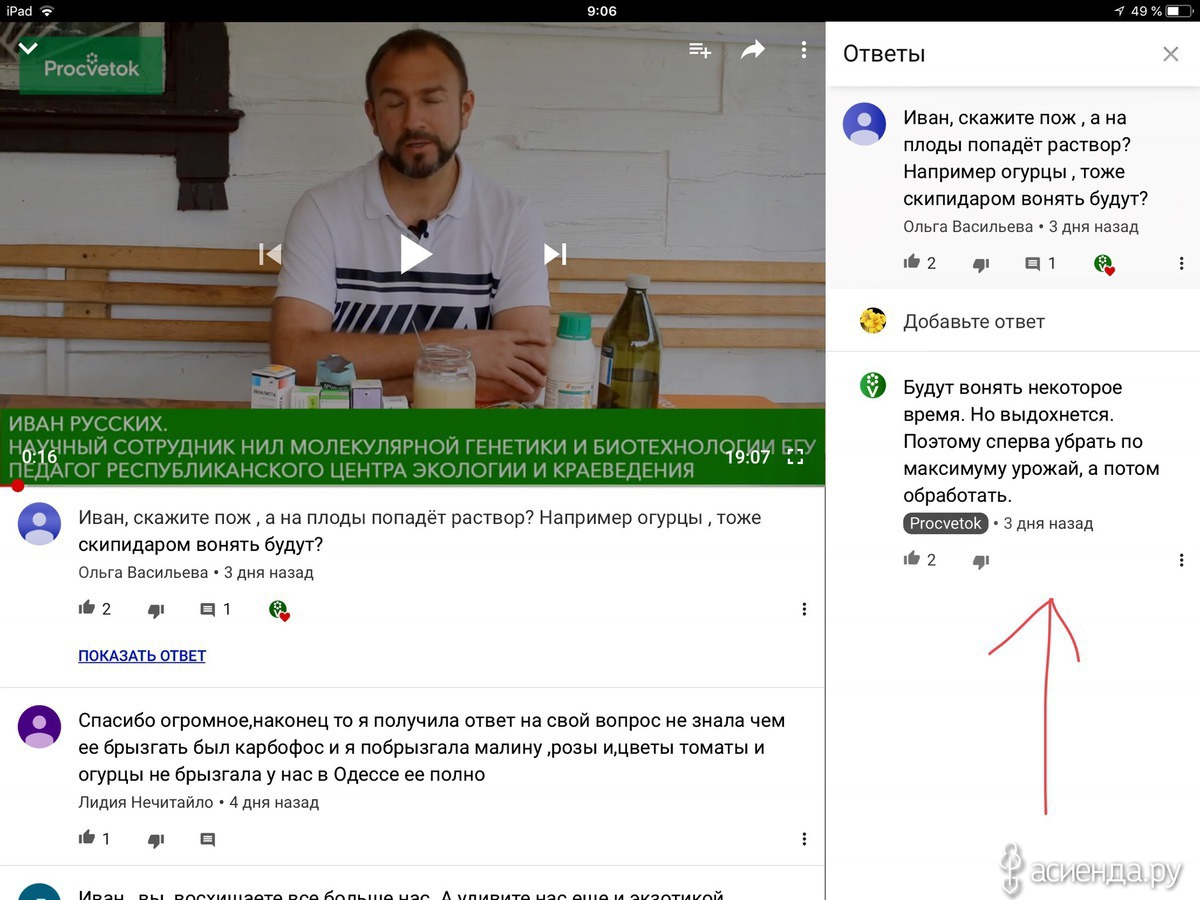Like Лидия Нечитайло's comment
The width and height of the screenshot is (1200, 900).
click(87, 838)
